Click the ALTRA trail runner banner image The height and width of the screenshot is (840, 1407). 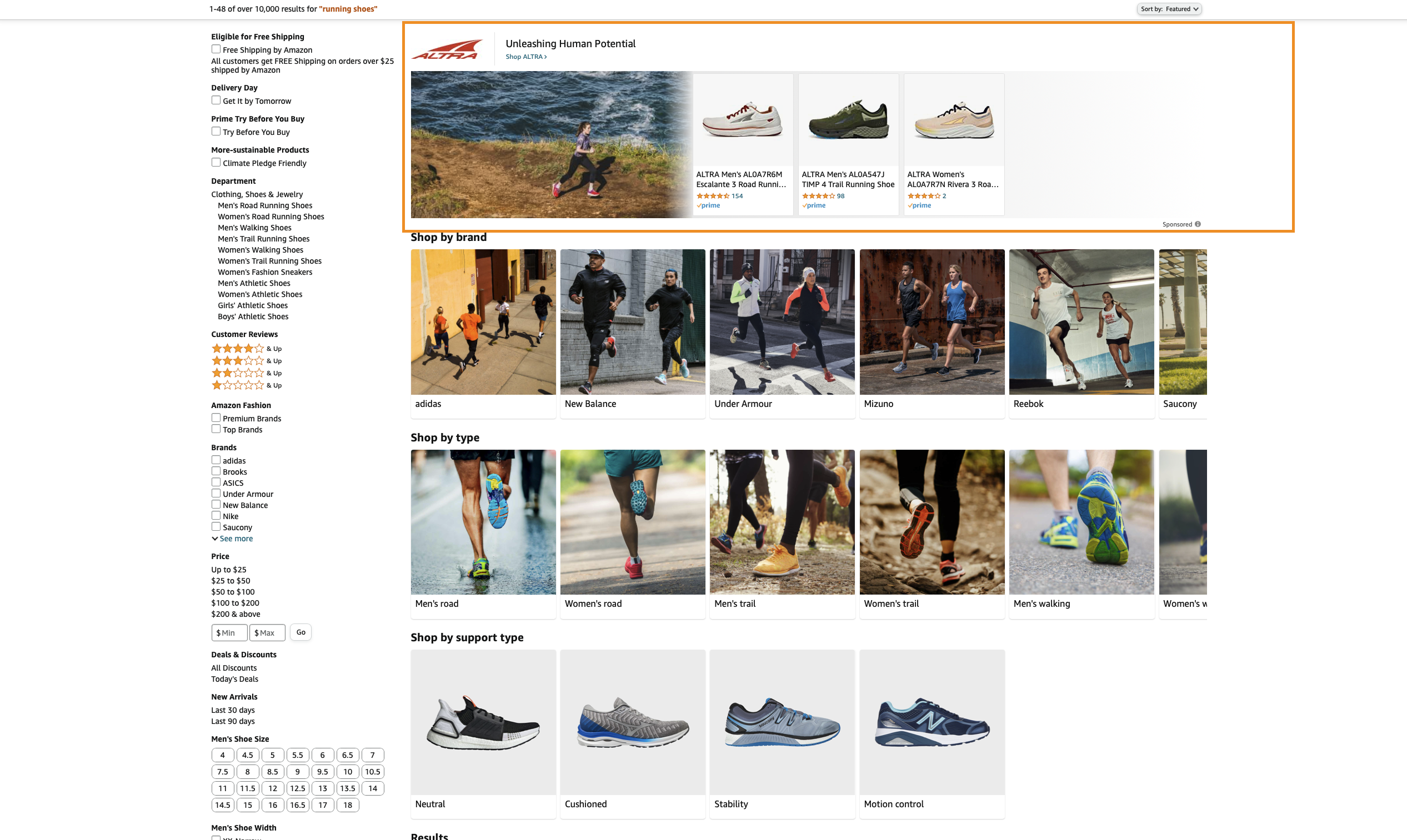click(x=552, y=144)
